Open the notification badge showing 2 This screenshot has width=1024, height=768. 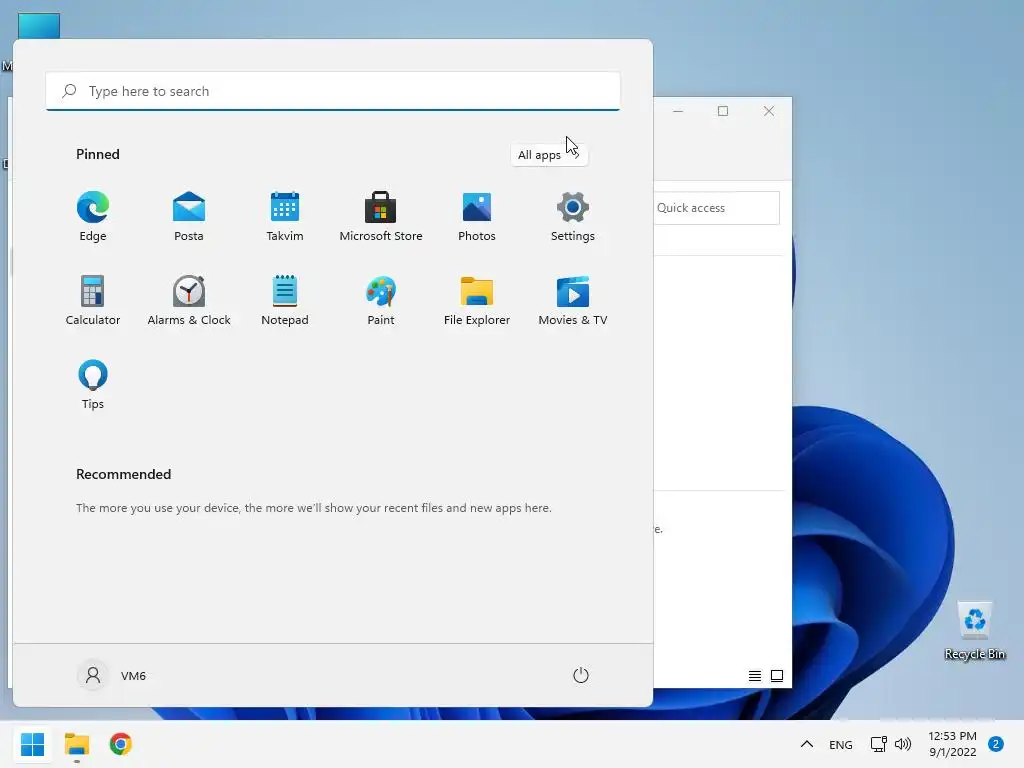pos(995,744)
